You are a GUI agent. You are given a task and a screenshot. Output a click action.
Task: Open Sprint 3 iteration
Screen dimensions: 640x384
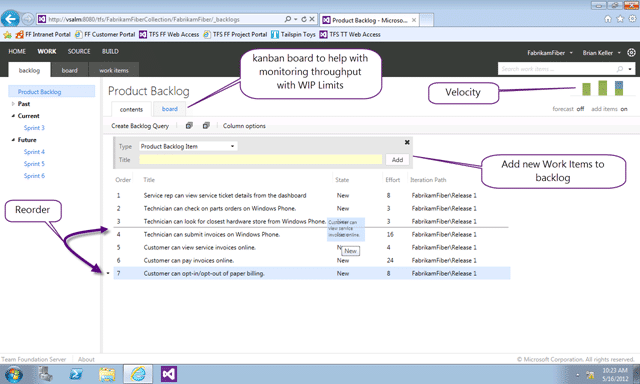[34, 128]
